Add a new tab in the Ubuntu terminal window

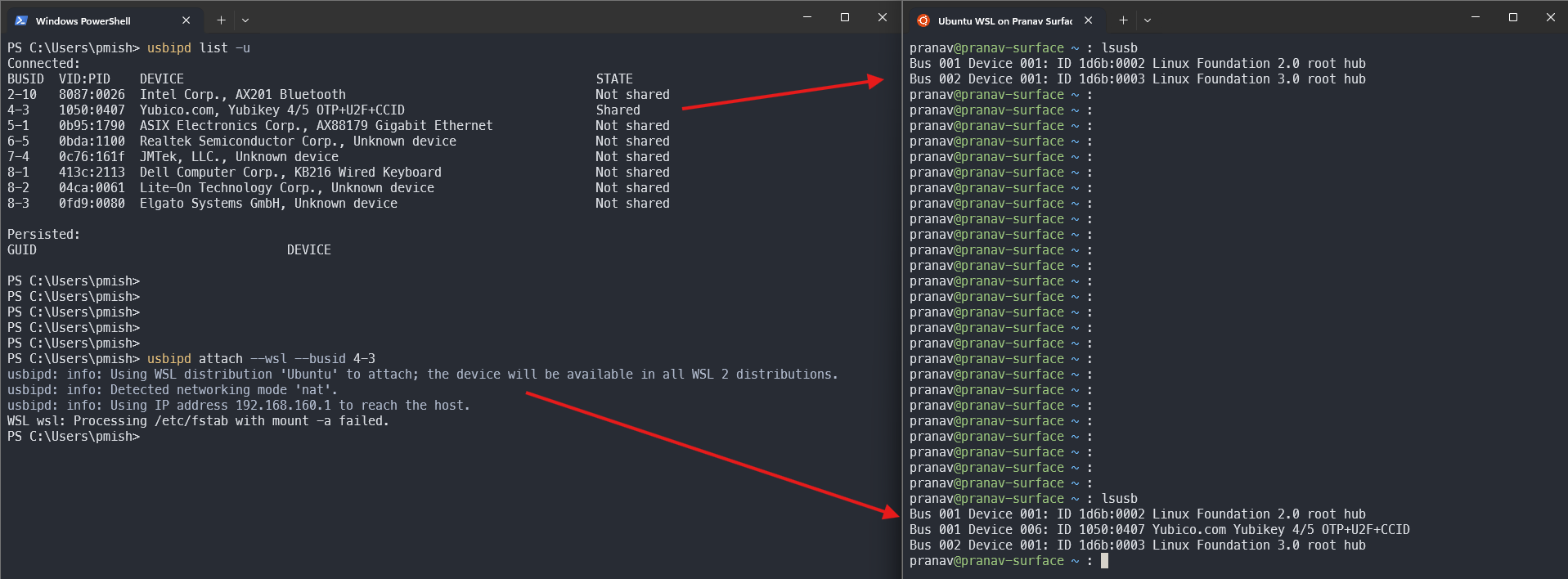(1123, 20)
